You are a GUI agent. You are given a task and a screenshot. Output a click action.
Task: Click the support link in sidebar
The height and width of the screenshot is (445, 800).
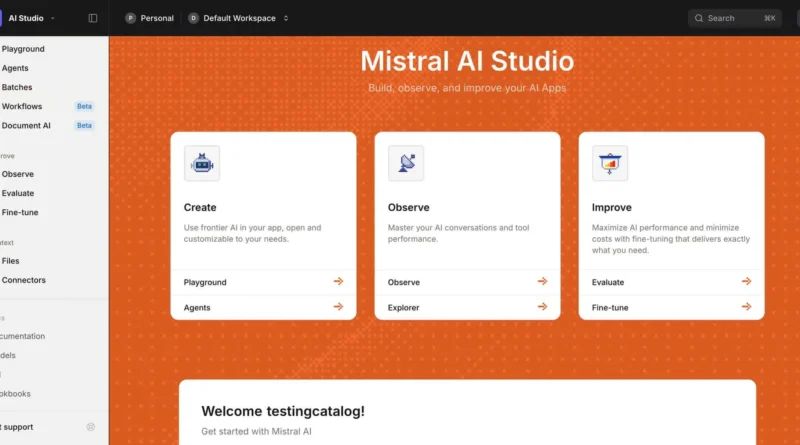17,427
